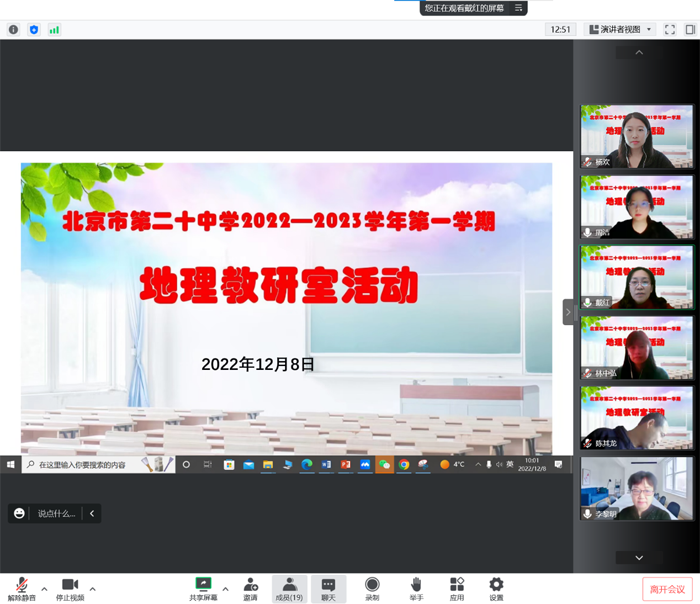Open the emoji reaction picker
Viewport: 700px width, 604px height.
pos(19,513)
